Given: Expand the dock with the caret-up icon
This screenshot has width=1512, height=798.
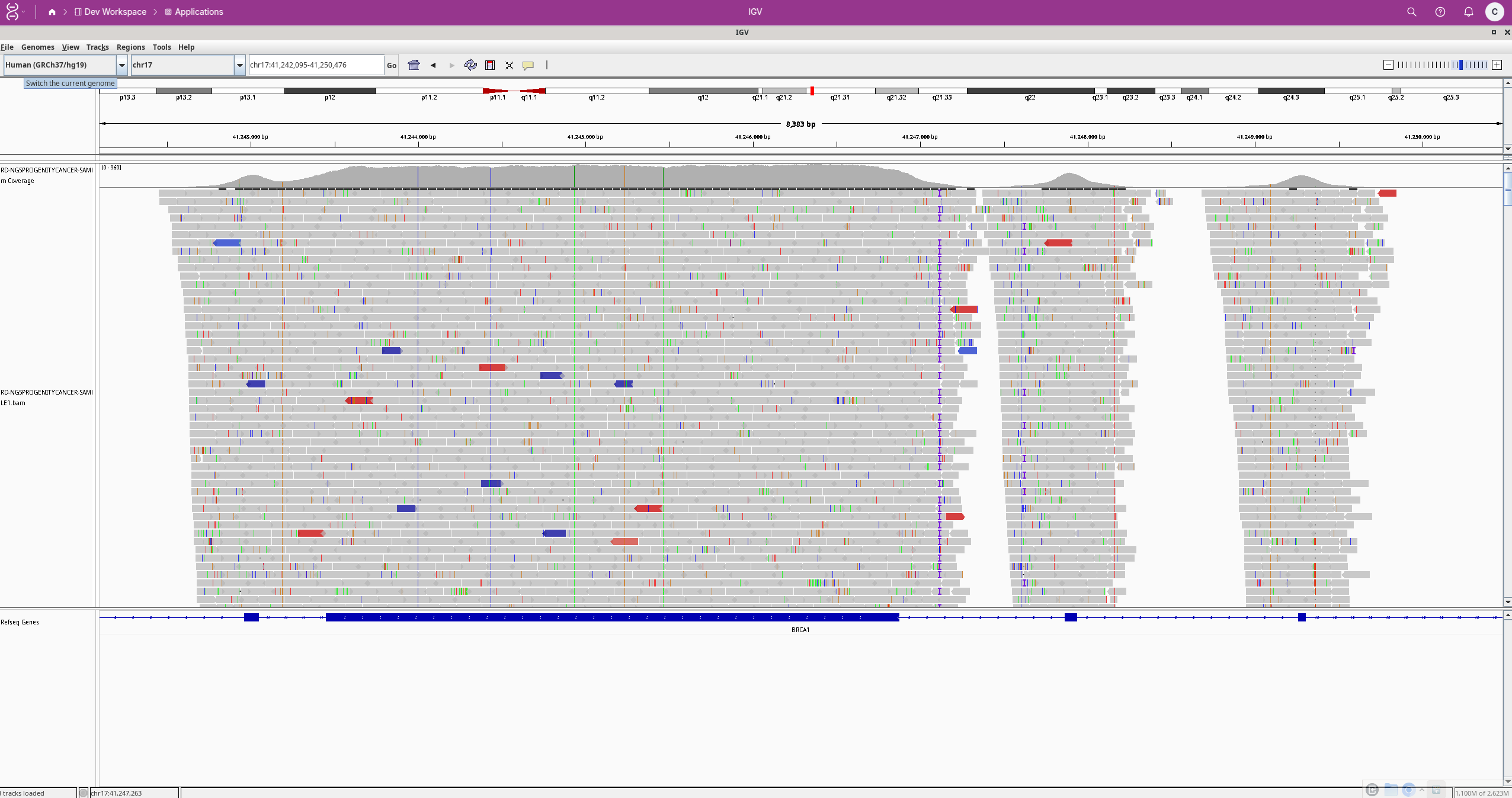Looking at the screenshot, I should 1422,790.
